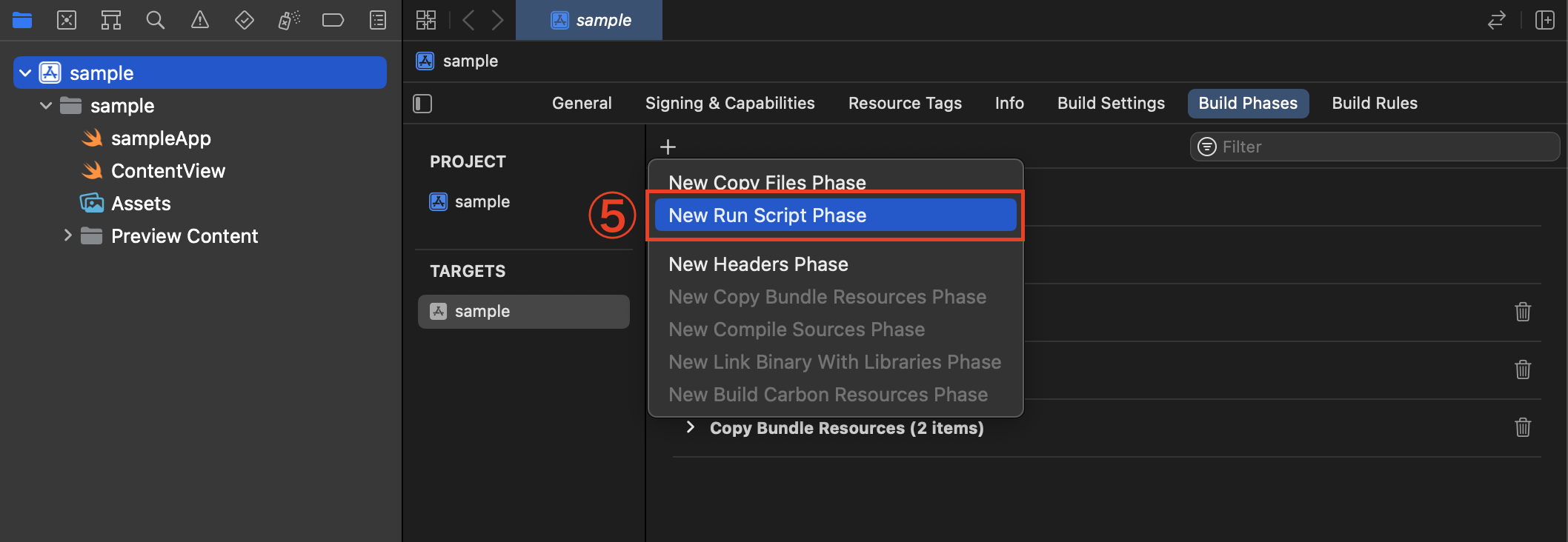Open the Source Control navigator icon

(67, 20)
